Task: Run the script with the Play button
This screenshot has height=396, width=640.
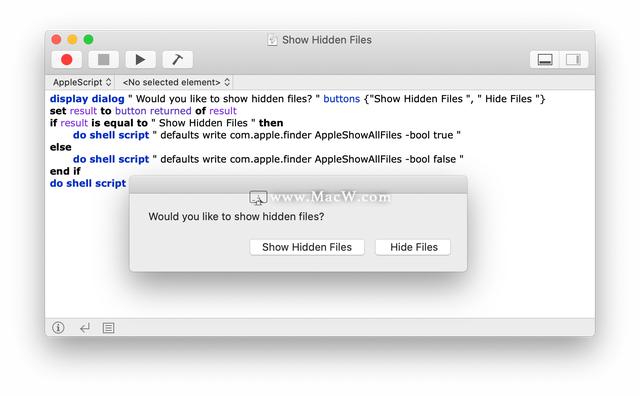Action: [x=140, y=60]
